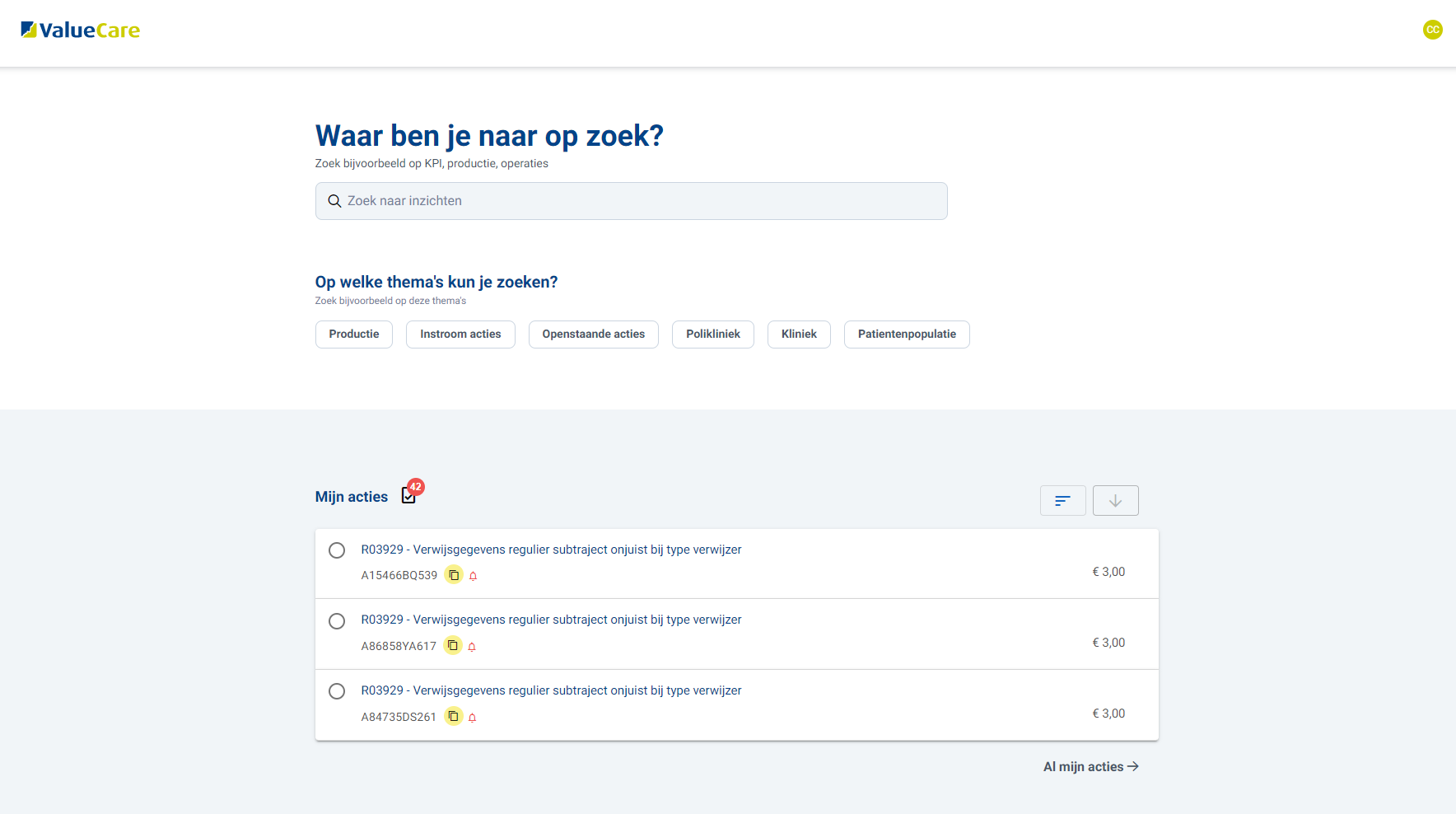Choose the Productie theme chip
Viewport: 1456px width, 814px height.
[x=354, y=334]
